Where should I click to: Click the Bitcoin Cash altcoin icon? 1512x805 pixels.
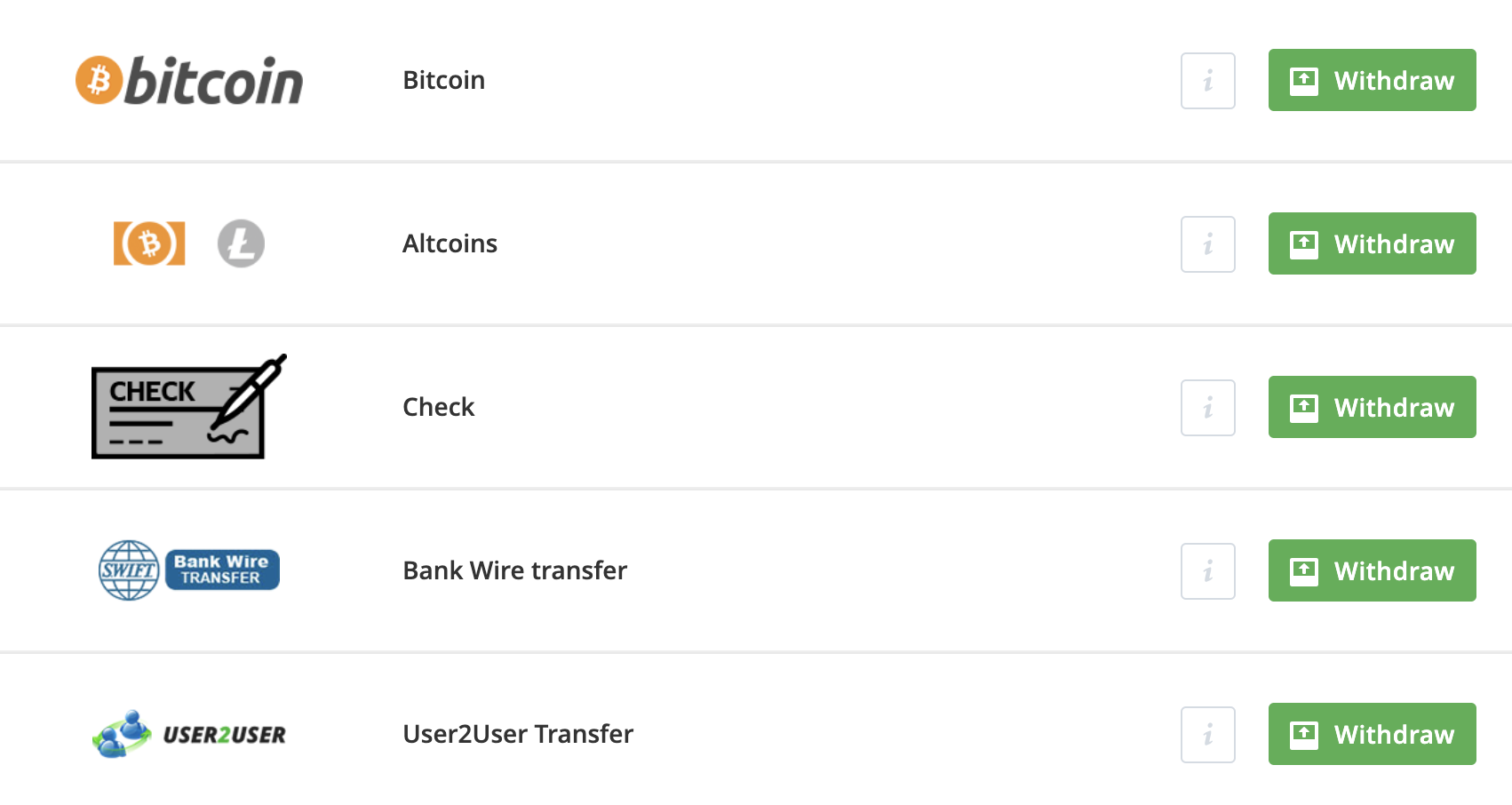(x=149, y=243)
